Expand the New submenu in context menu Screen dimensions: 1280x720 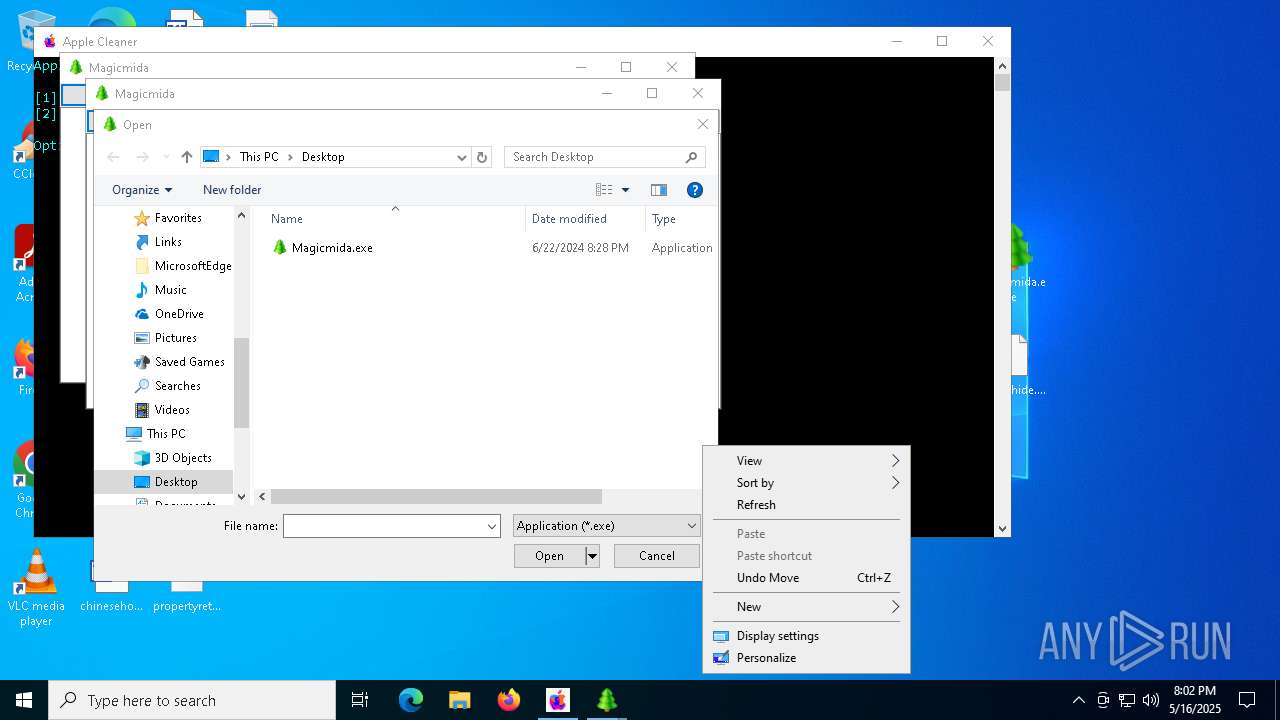tap(806, 607)
